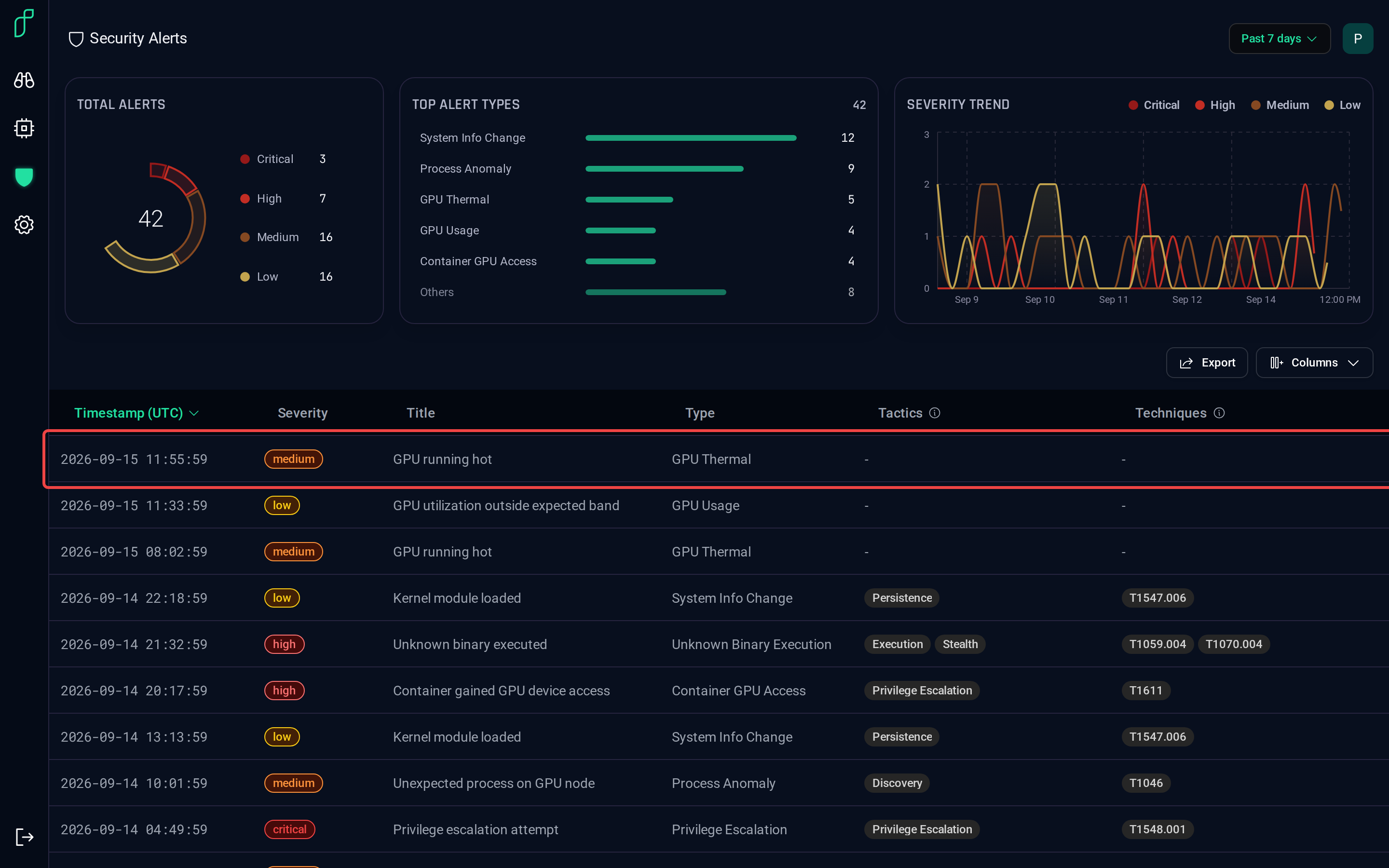Click the T1611 technique chip
The height and width of the screenshot is (868, 1389).
click(x=1145, y=691)
